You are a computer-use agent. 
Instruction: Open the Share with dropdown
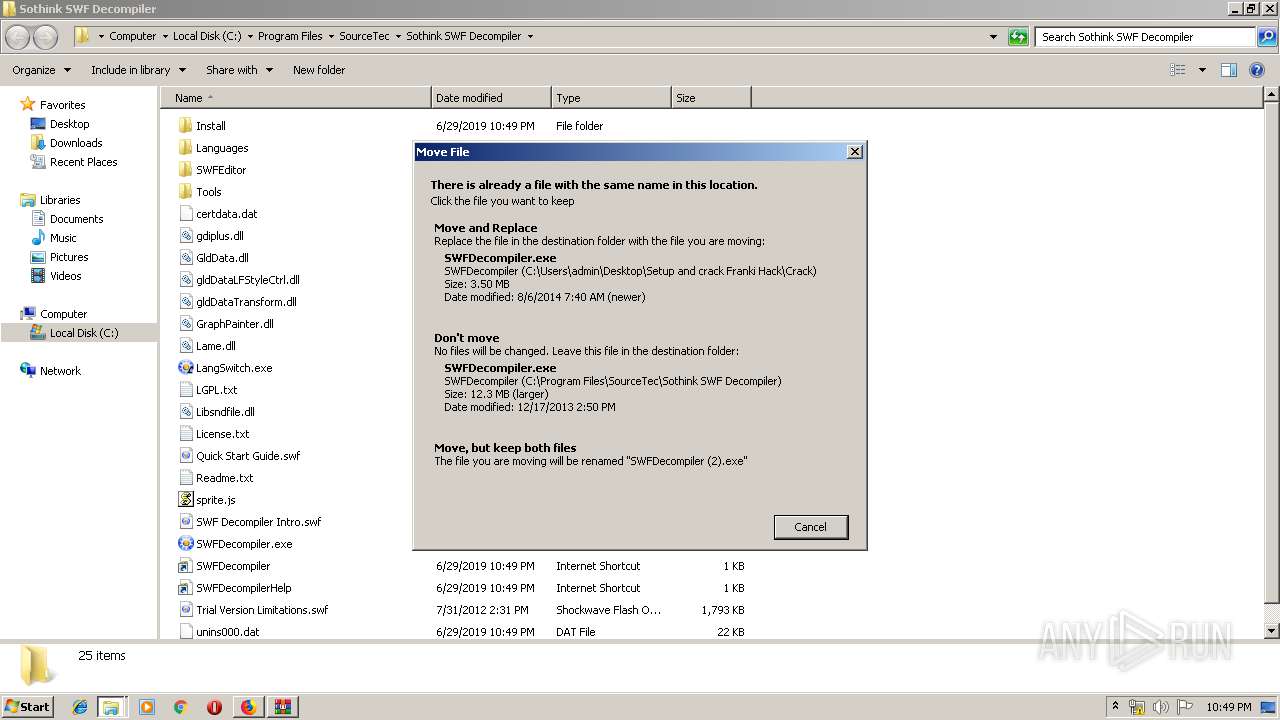point(239,70)
